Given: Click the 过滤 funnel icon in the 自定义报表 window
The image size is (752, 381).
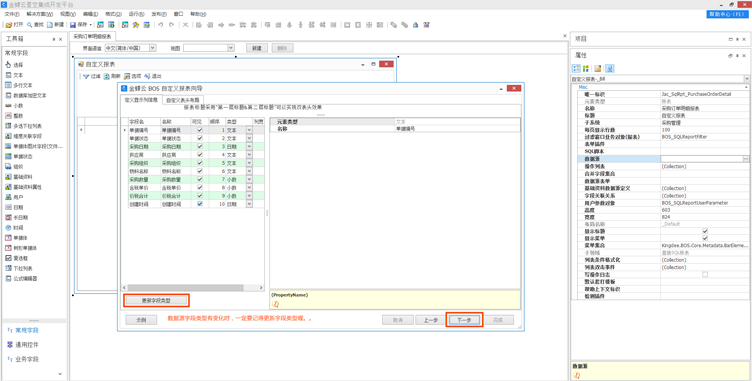Looking at the screenshot, I should point(86,76).
